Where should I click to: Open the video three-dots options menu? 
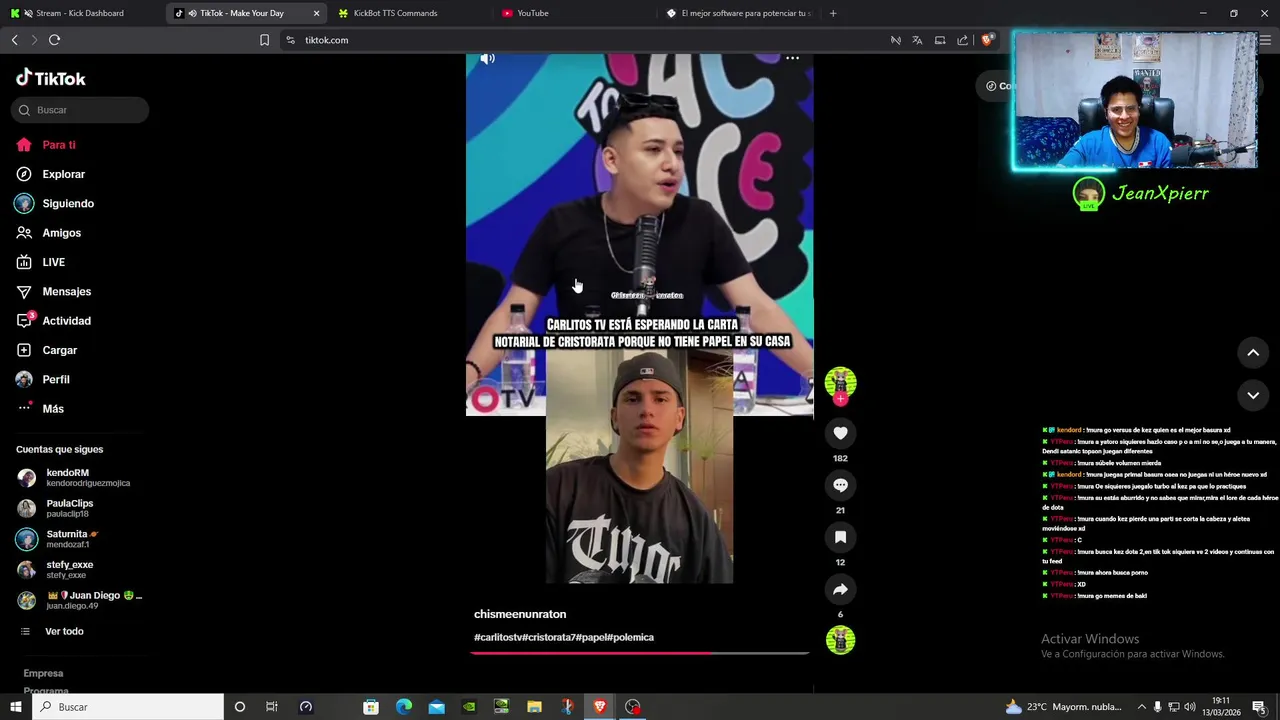[792, 58]
